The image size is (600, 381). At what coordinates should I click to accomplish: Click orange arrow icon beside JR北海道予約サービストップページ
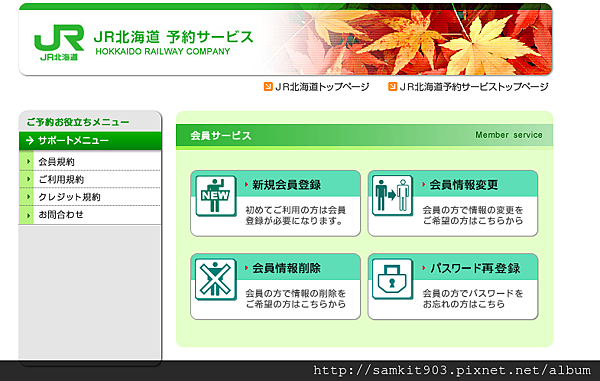pyautogui.click(x=393, y=86)
